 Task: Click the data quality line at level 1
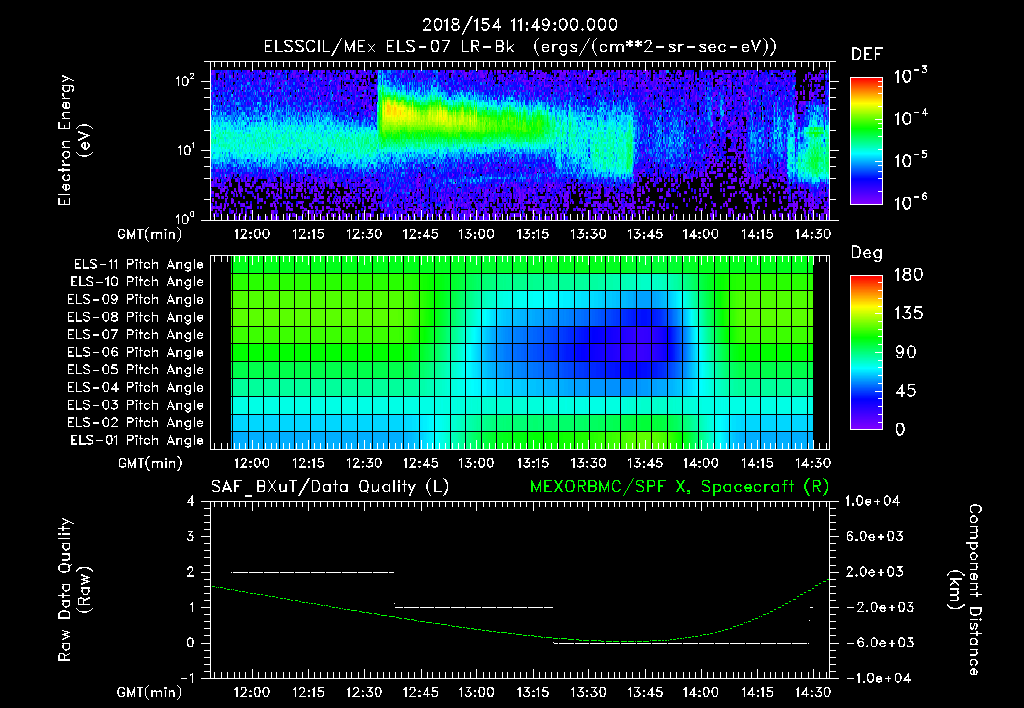(474, 607)
